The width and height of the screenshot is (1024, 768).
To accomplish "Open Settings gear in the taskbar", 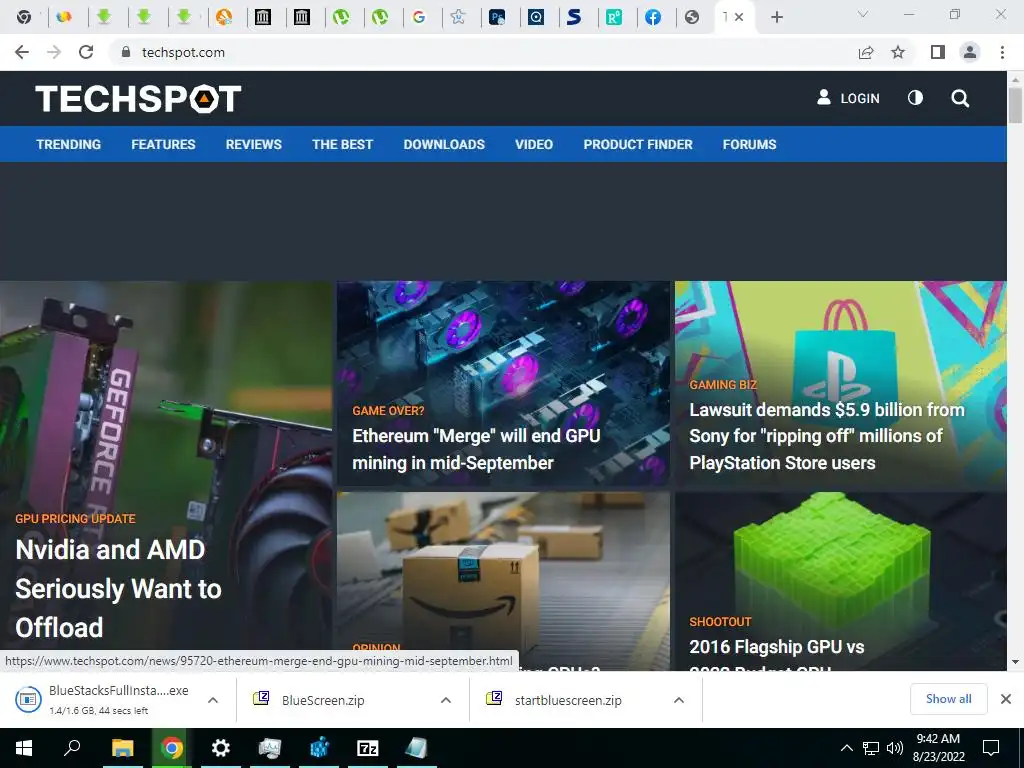I will click(x=221, y=748).
